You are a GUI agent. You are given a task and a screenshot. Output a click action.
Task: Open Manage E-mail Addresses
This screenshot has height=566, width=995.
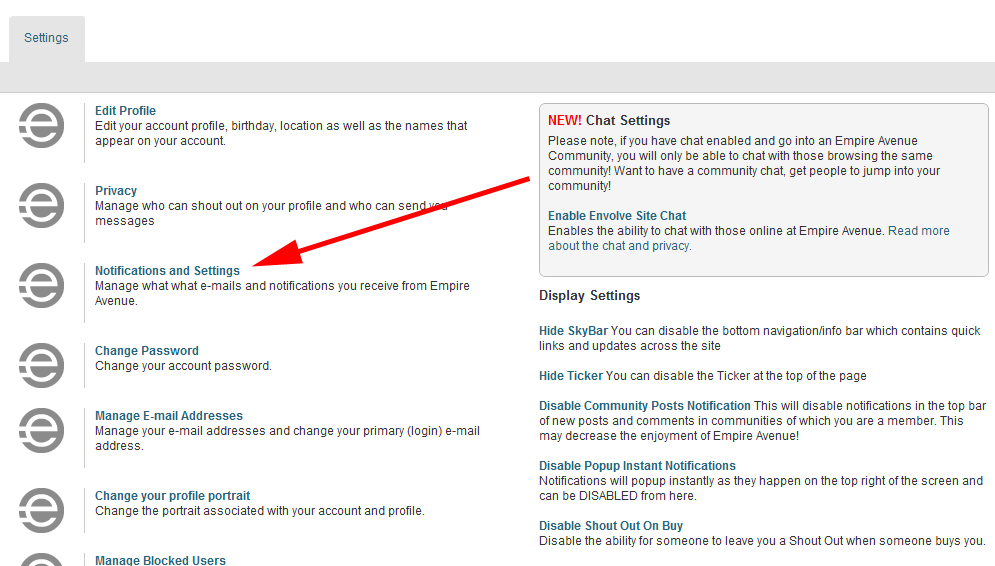coord(169,416)
